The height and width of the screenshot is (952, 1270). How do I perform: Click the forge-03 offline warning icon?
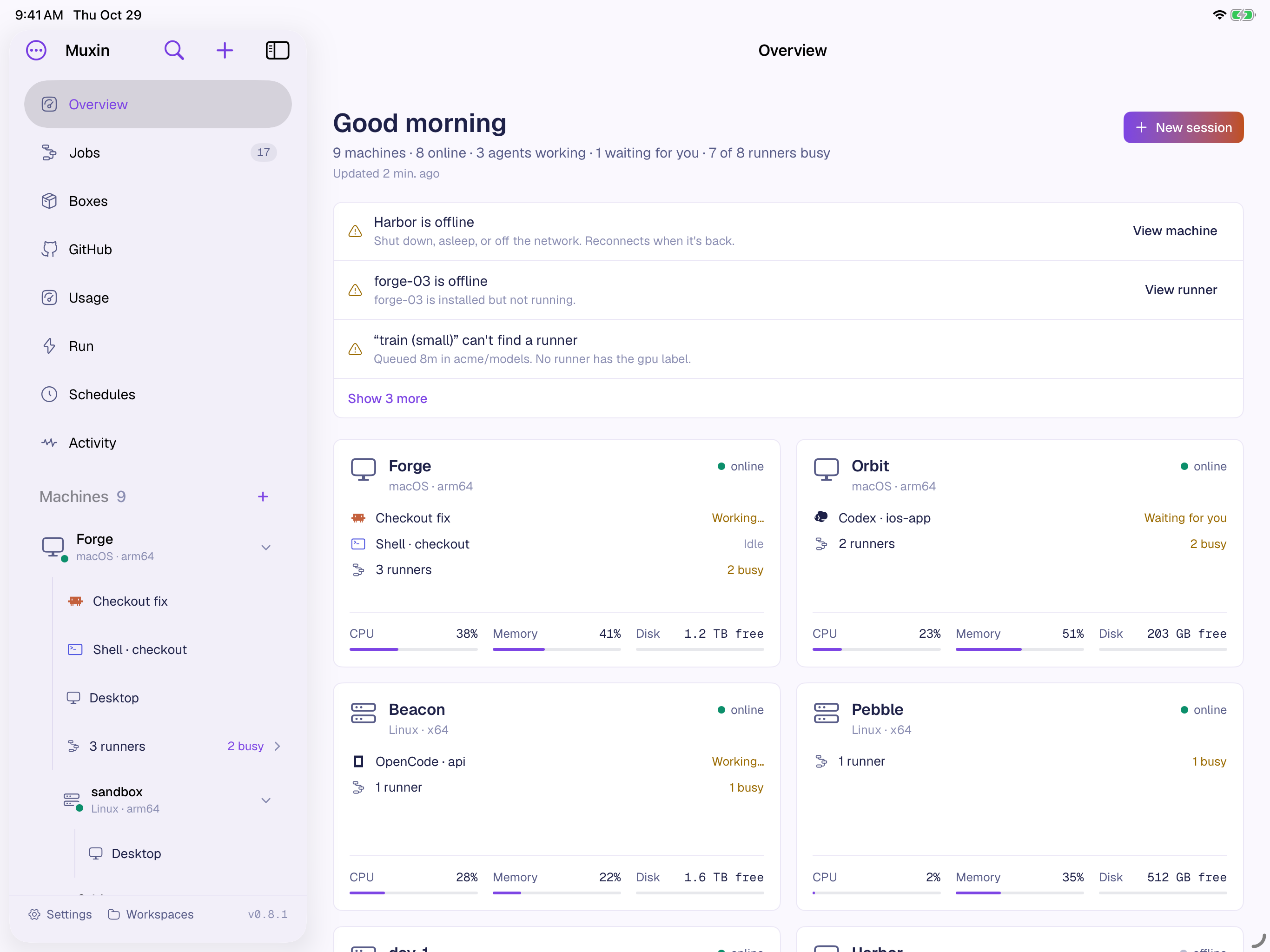coord(356,291)
